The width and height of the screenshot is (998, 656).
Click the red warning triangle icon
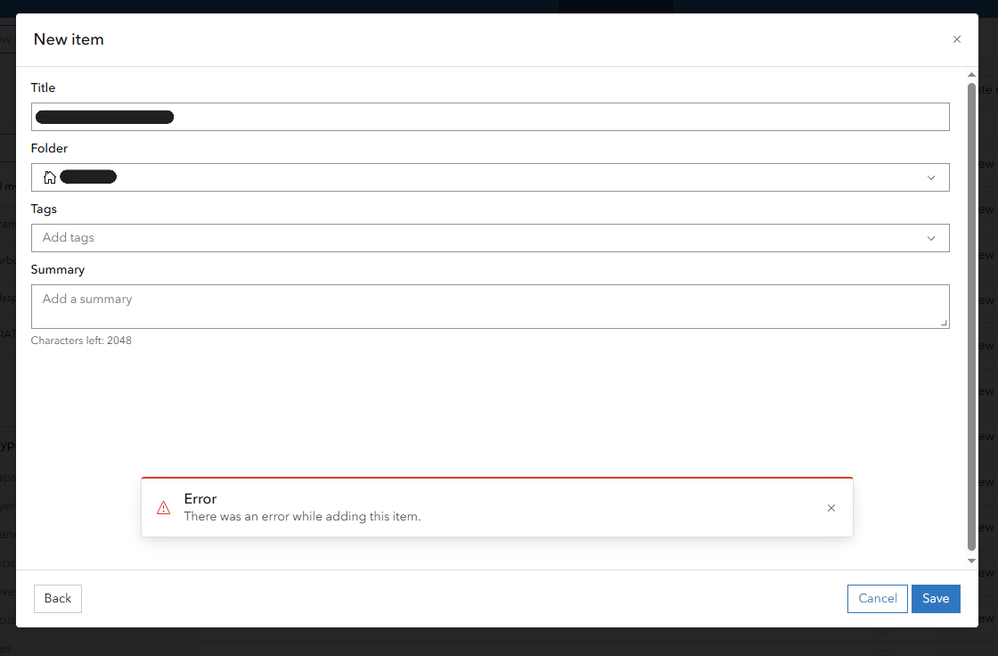[x=164, y=508]
